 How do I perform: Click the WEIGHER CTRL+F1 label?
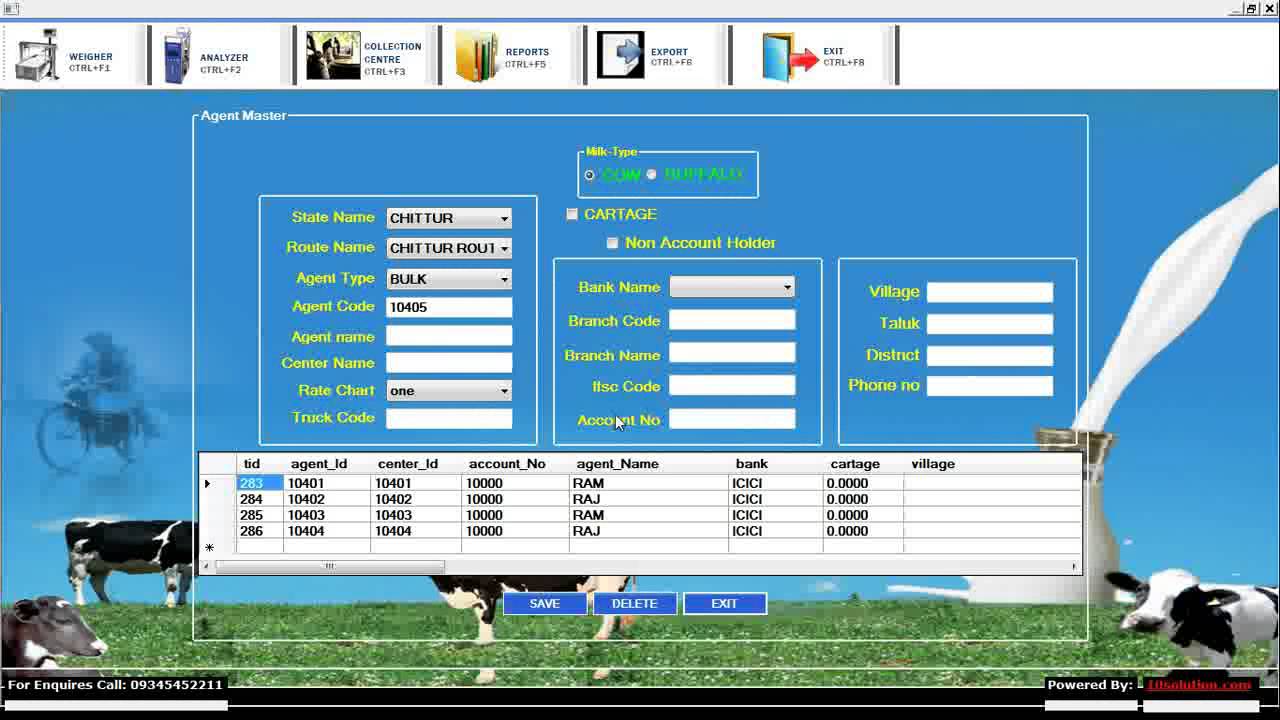click(x=90, y=62)
